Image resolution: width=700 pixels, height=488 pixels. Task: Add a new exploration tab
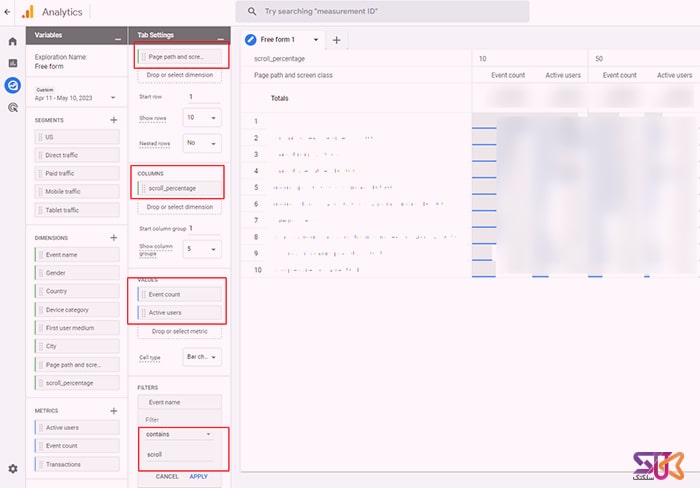coord(337,40)
